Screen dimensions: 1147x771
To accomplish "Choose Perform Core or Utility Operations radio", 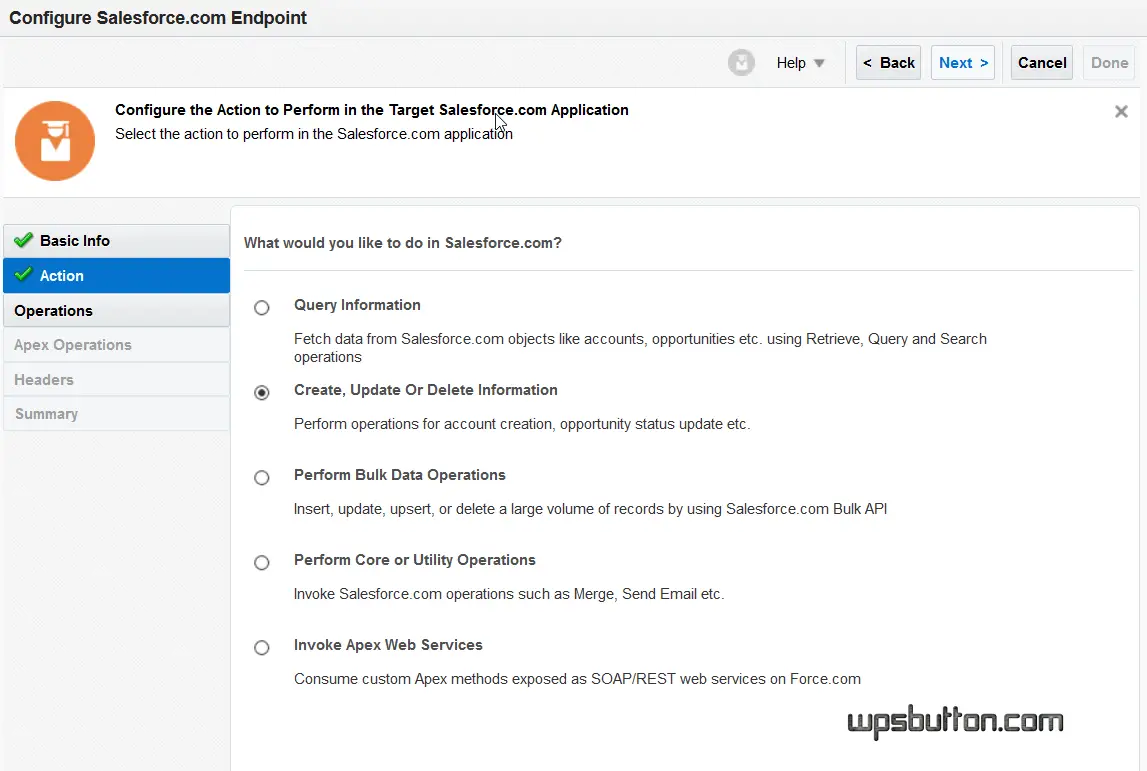I will (x=261, y=563).
